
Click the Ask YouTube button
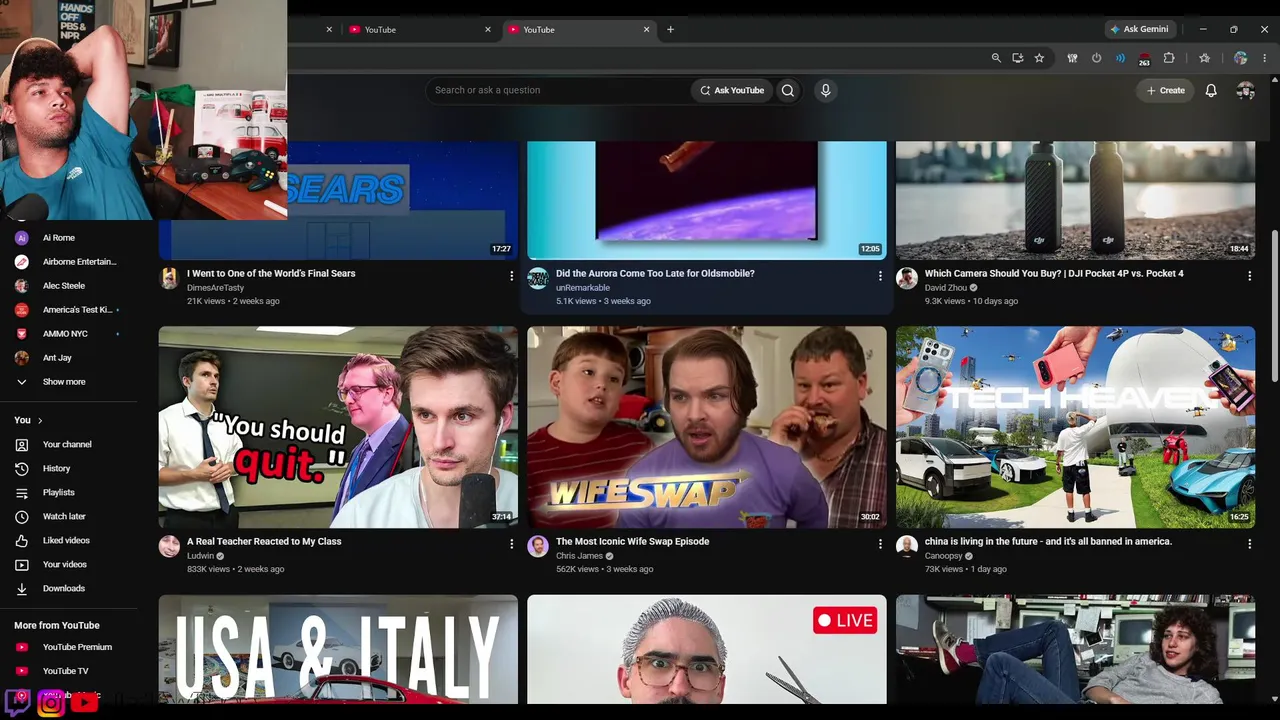(x=732, y=90)
